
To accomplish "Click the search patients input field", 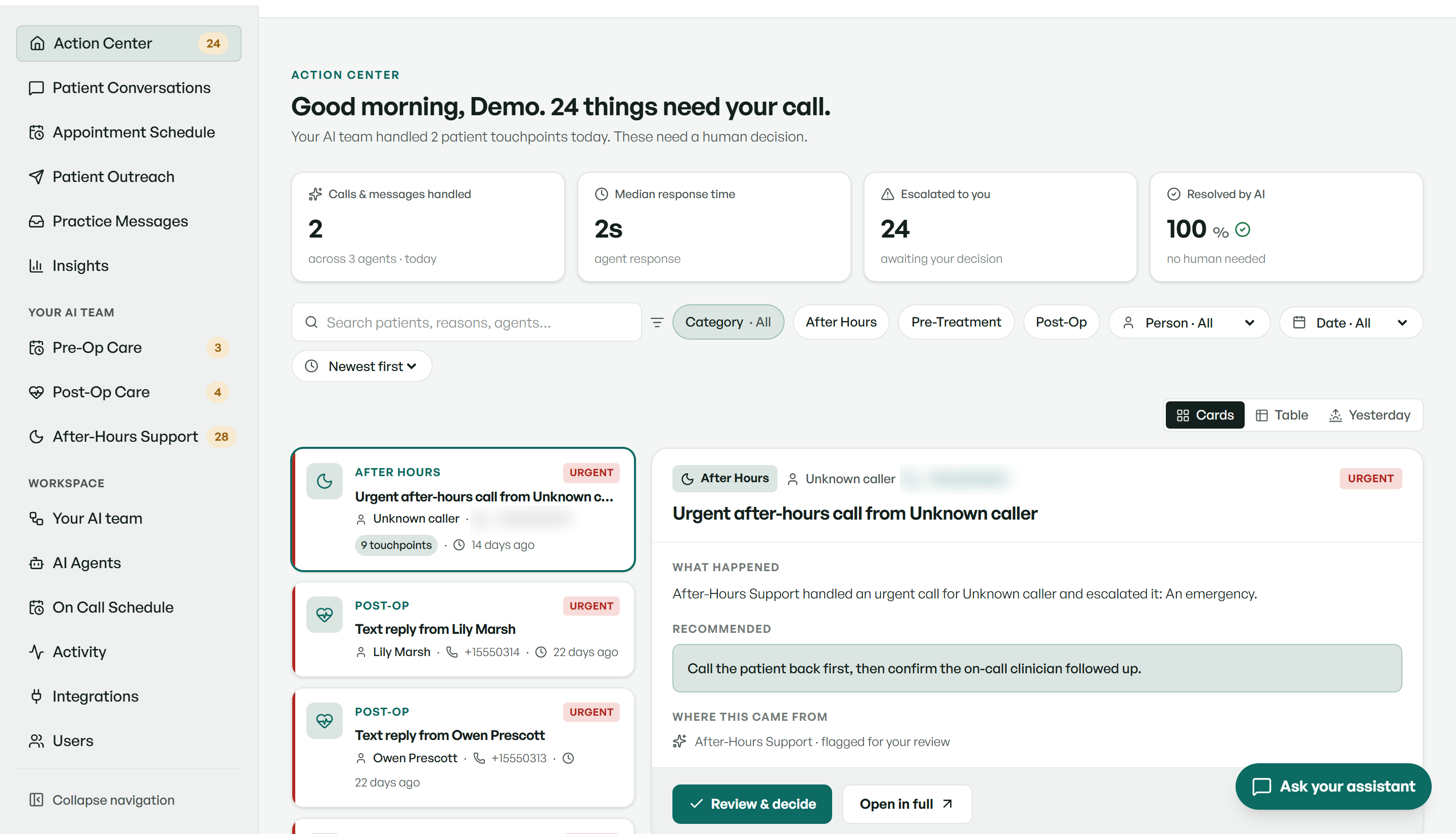I will point(466,322).
